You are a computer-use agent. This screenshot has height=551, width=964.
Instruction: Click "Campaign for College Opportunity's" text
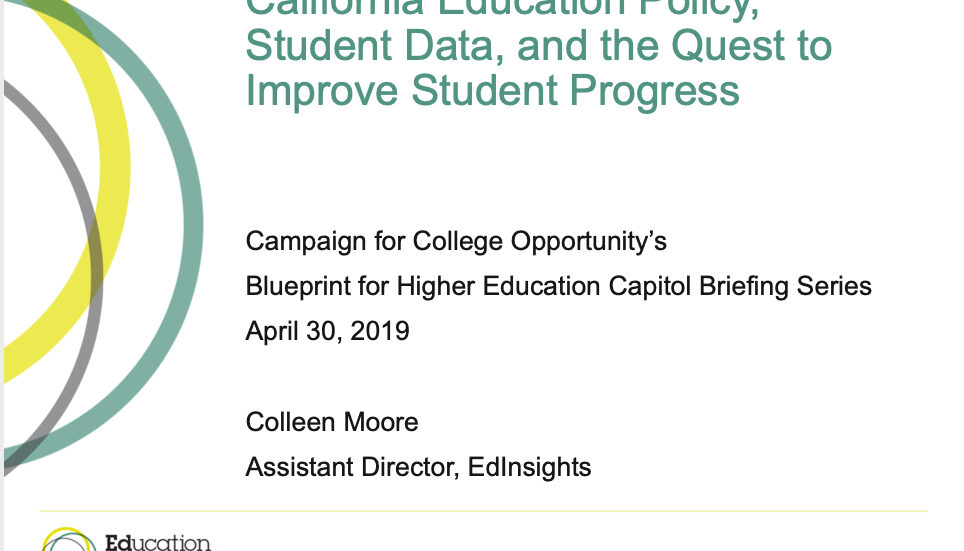coord(456,241)
